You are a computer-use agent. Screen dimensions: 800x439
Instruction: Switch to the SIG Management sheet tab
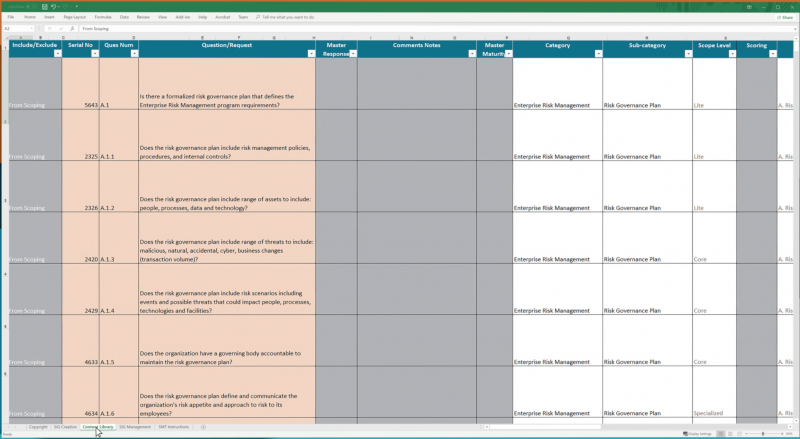coord(135,427)
